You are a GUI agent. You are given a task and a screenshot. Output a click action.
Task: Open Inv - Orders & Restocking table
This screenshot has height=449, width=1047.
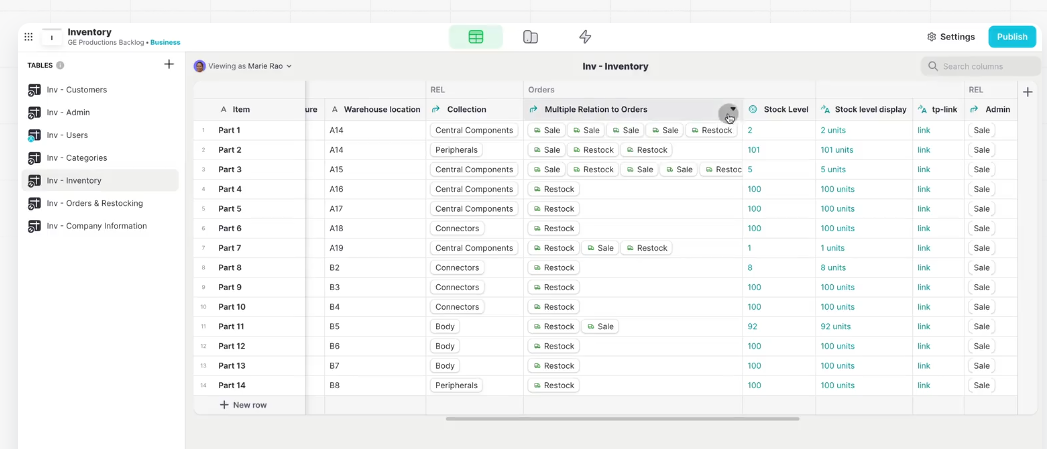click(x=99, y=203)
